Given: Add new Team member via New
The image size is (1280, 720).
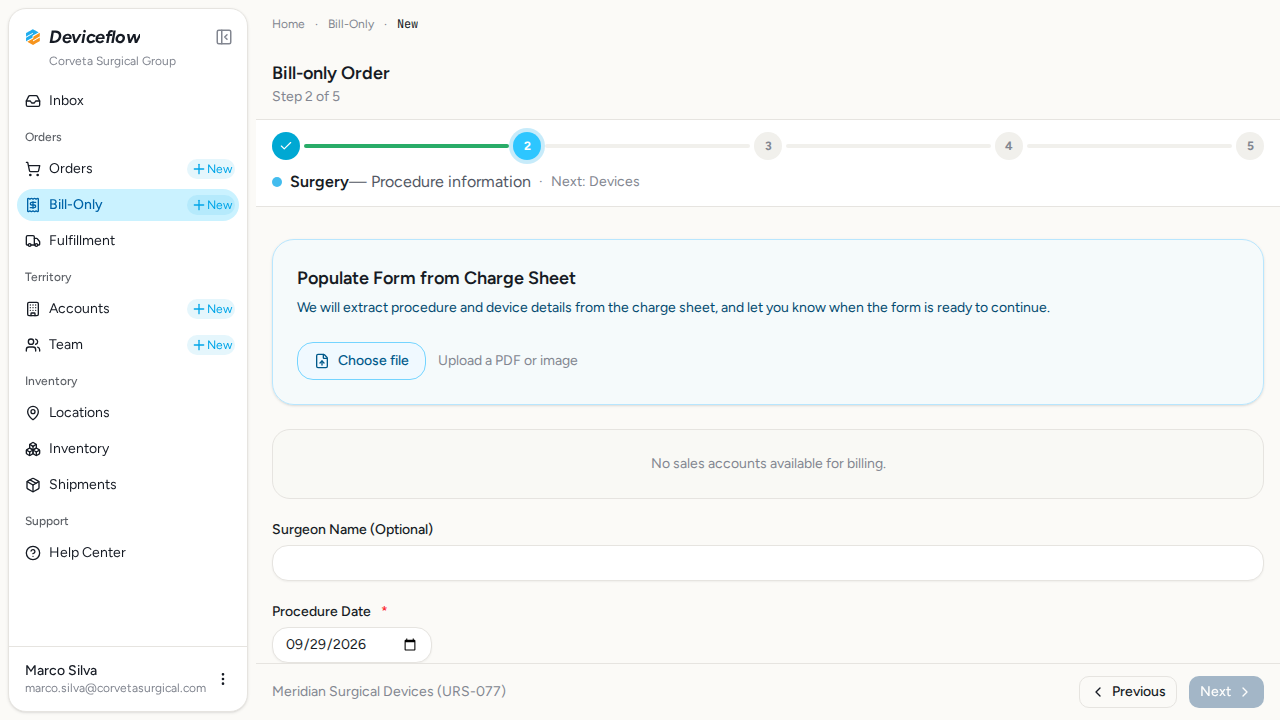Looking at the screenshot, I should tap(212, 345).
